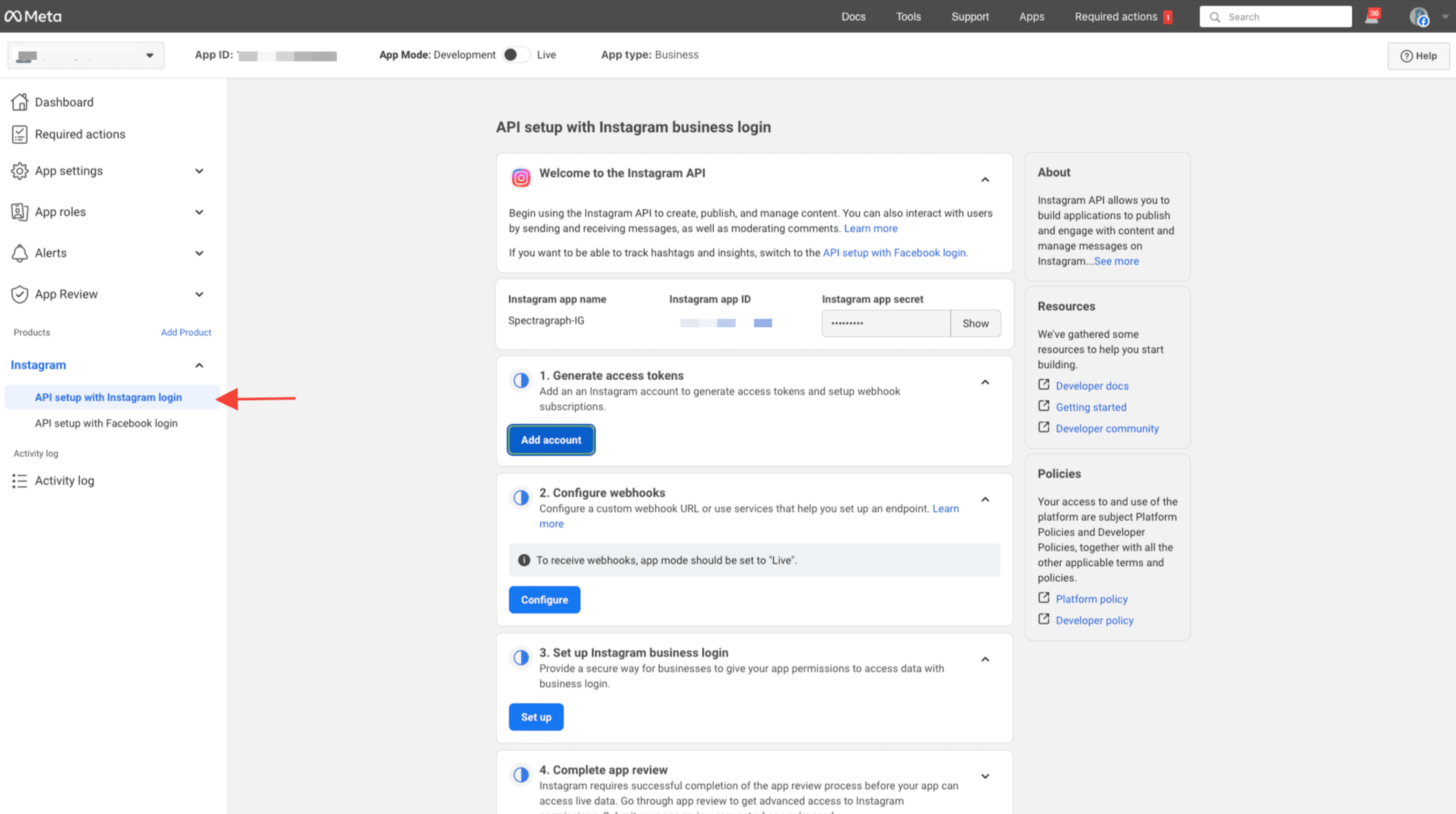Click the Add Product link

186,332
